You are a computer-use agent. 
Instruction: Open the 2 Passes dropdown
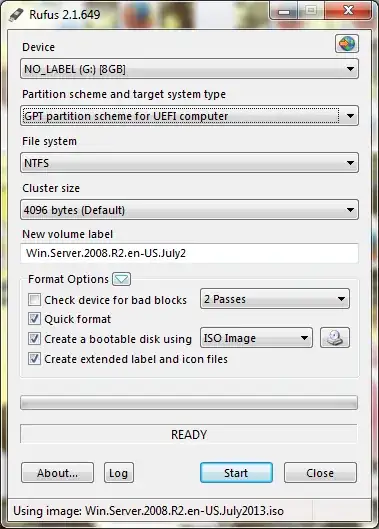coord(275,299)
